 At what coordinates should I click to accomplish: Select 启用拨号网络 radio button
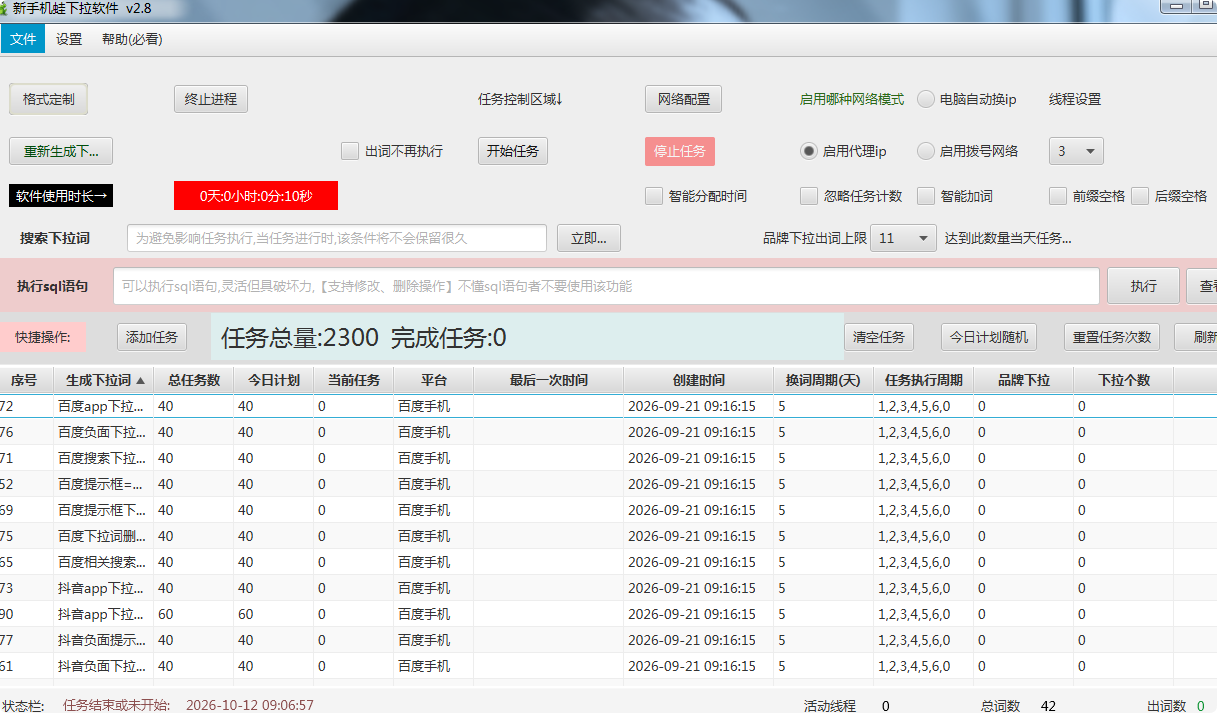tap(926, 151)
